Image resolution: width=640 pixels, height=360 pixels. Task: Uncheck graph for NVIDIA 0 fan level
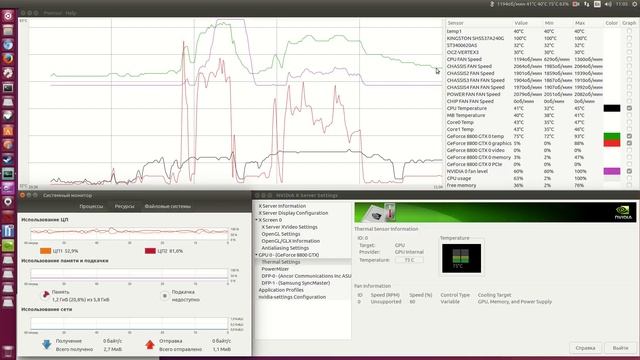click(629, 171)
